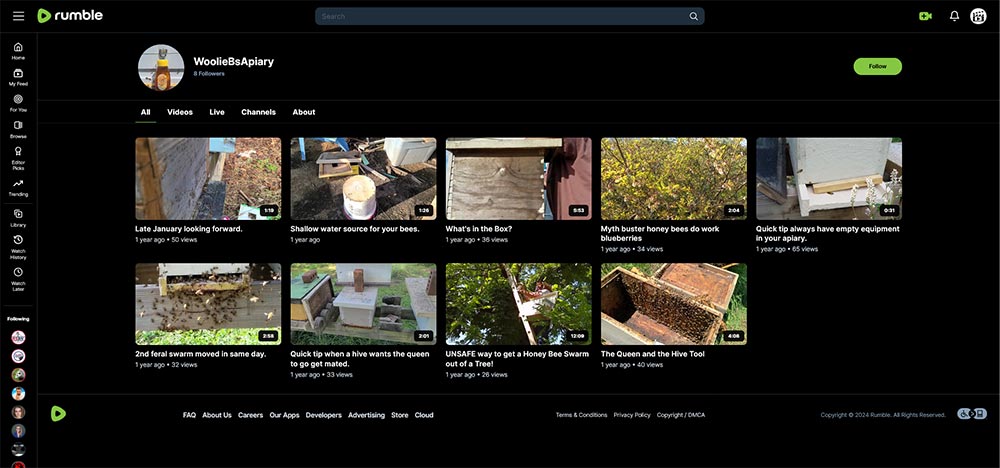The image size is (1000, 468).
Task: Open the Our Apps footer link
Action: (284, 415)
